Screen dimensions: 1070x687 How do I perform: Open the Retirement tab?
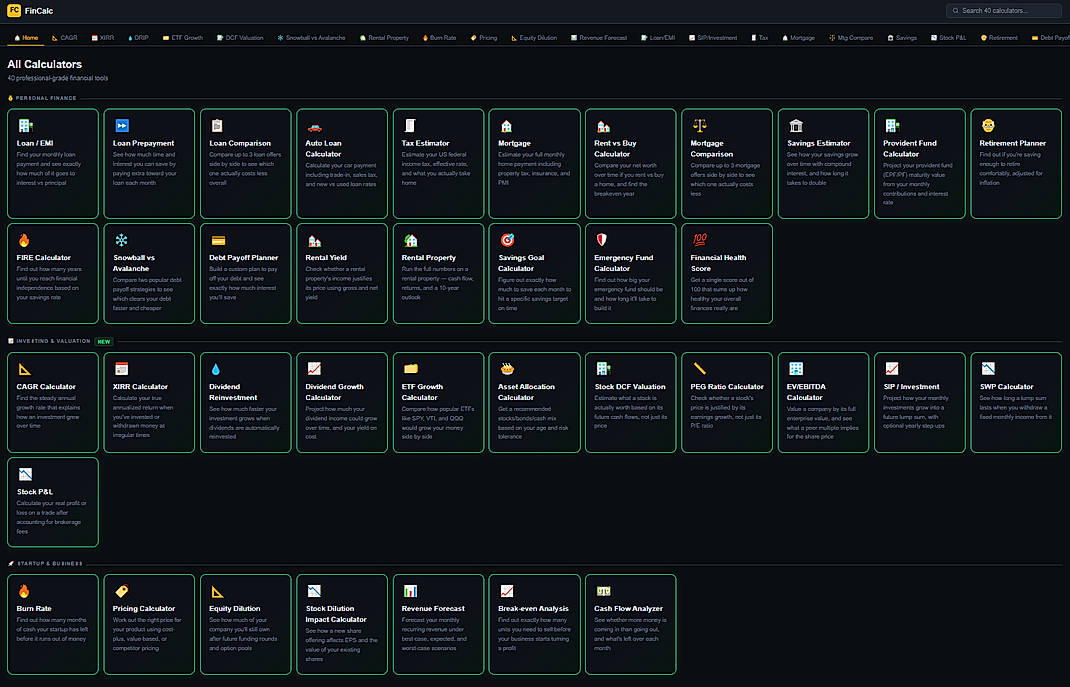999,38
